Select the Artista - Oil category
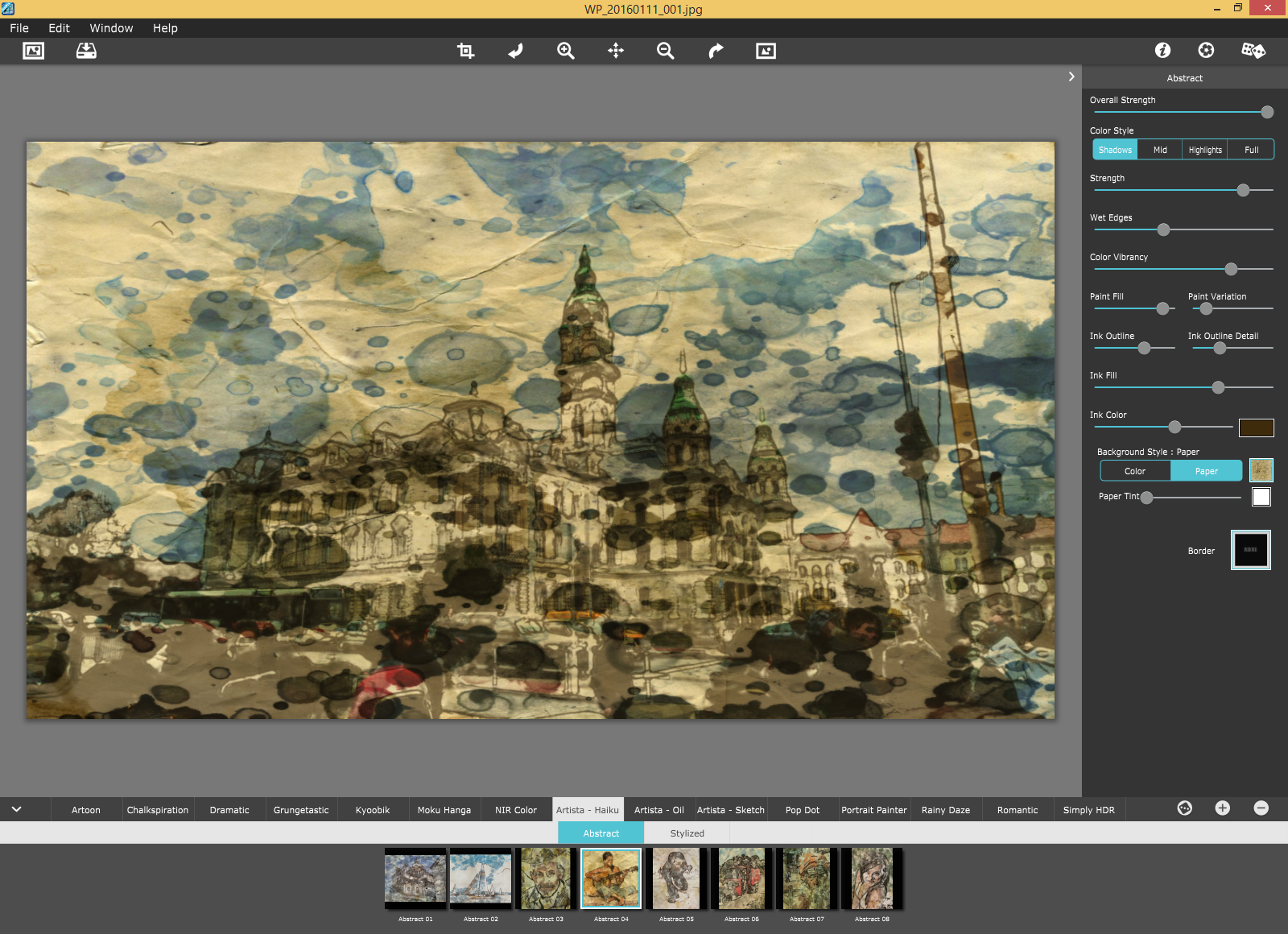The width and height of the screenshot is (1288, 934). pyautogui.click(x=659, y=810)
